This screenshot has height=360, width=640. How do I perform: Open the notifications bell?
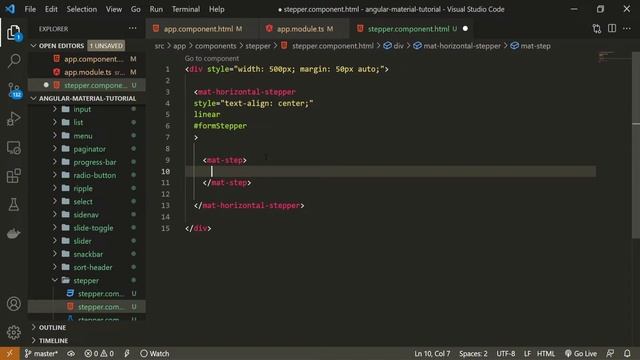(627, 353)
